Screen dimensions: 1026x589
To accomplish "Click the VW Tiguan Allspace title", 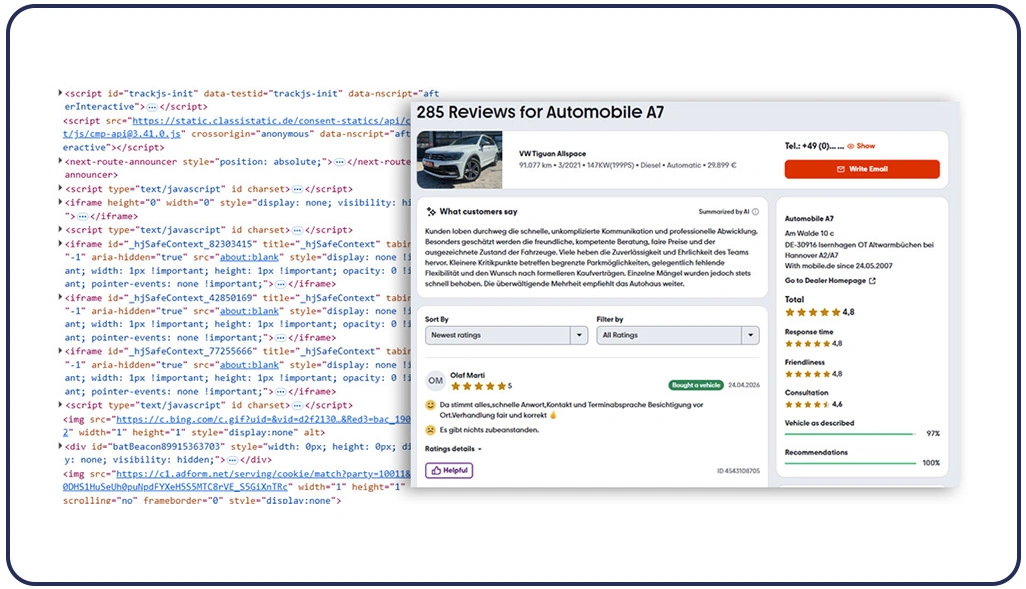I will (552, 154).
